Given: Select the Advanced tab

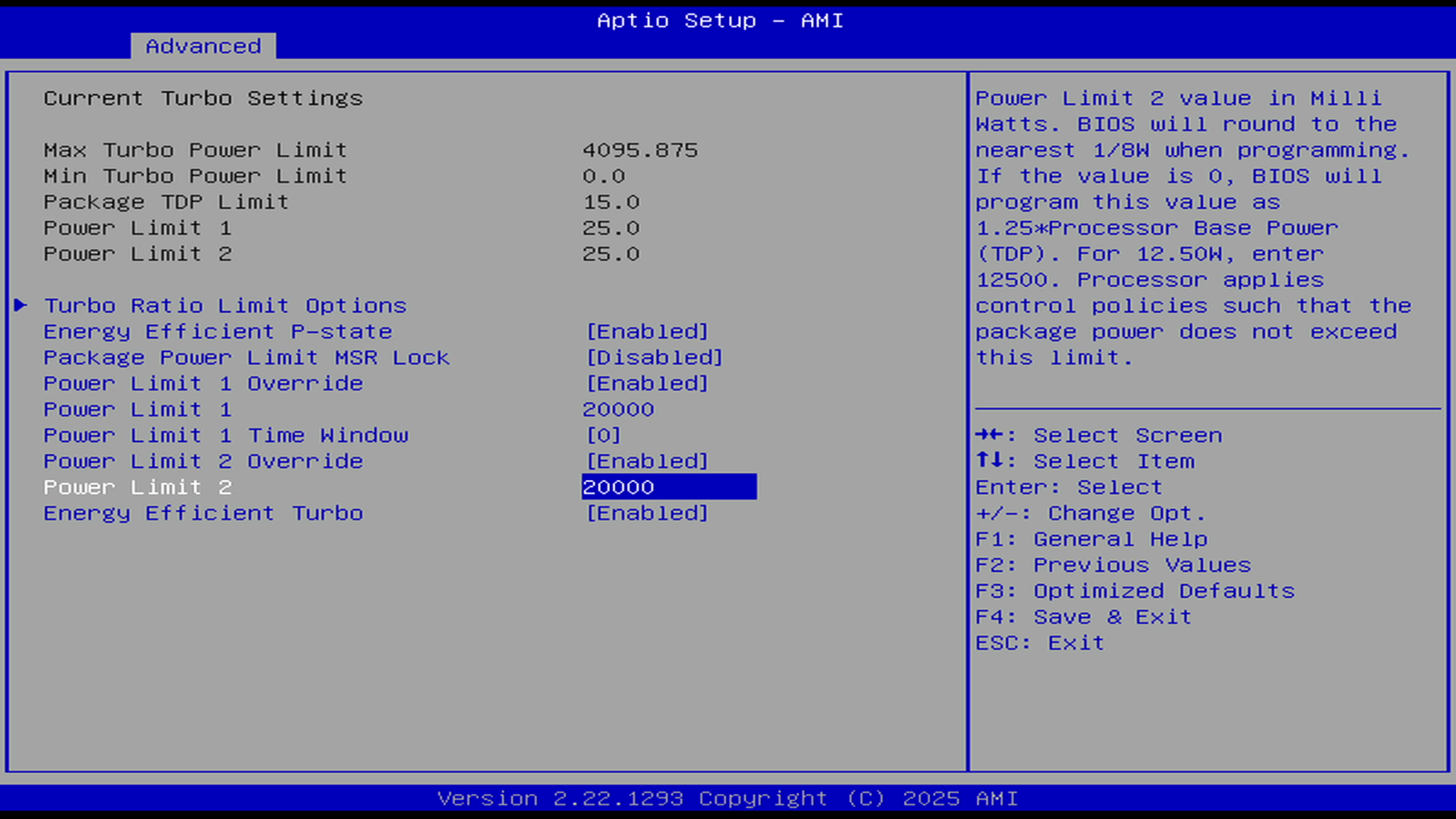Looking at the screenshot, I should [203, 46].
